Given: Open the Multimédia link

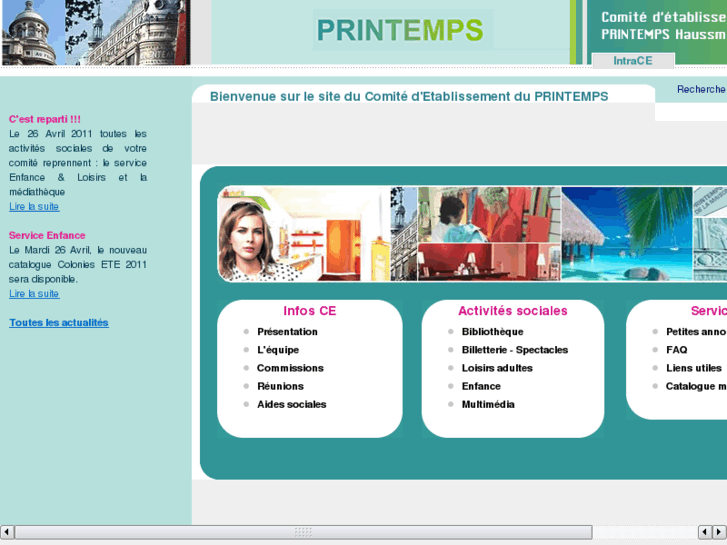Looking at the screenshot, I should tap(488, 404).
